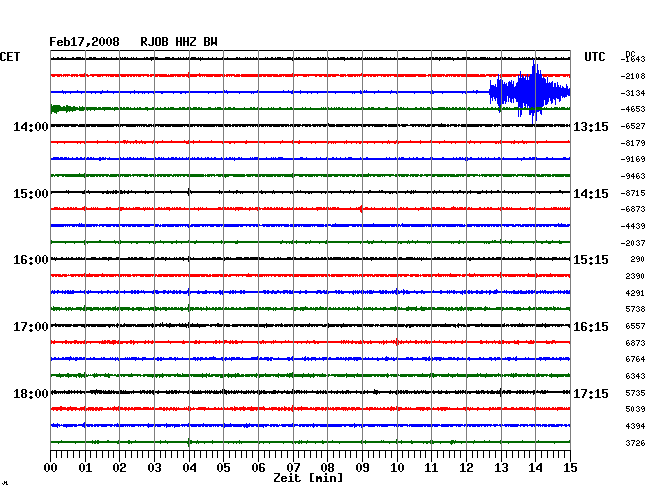Click the "05" minute tick label
650x494 pixels.
click(x=223, y=468)
